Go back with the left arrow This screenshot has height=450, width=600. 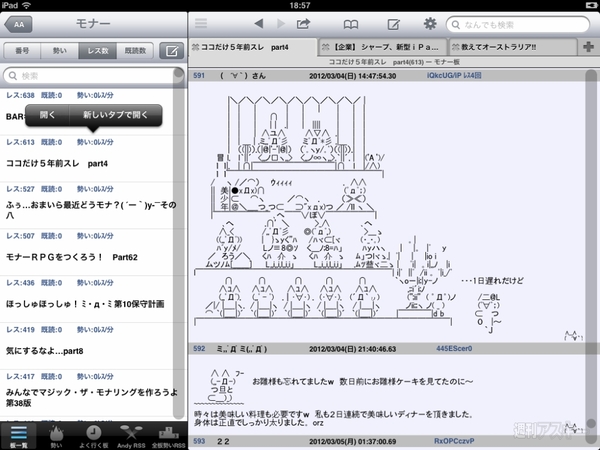click(x=259, y=24)
